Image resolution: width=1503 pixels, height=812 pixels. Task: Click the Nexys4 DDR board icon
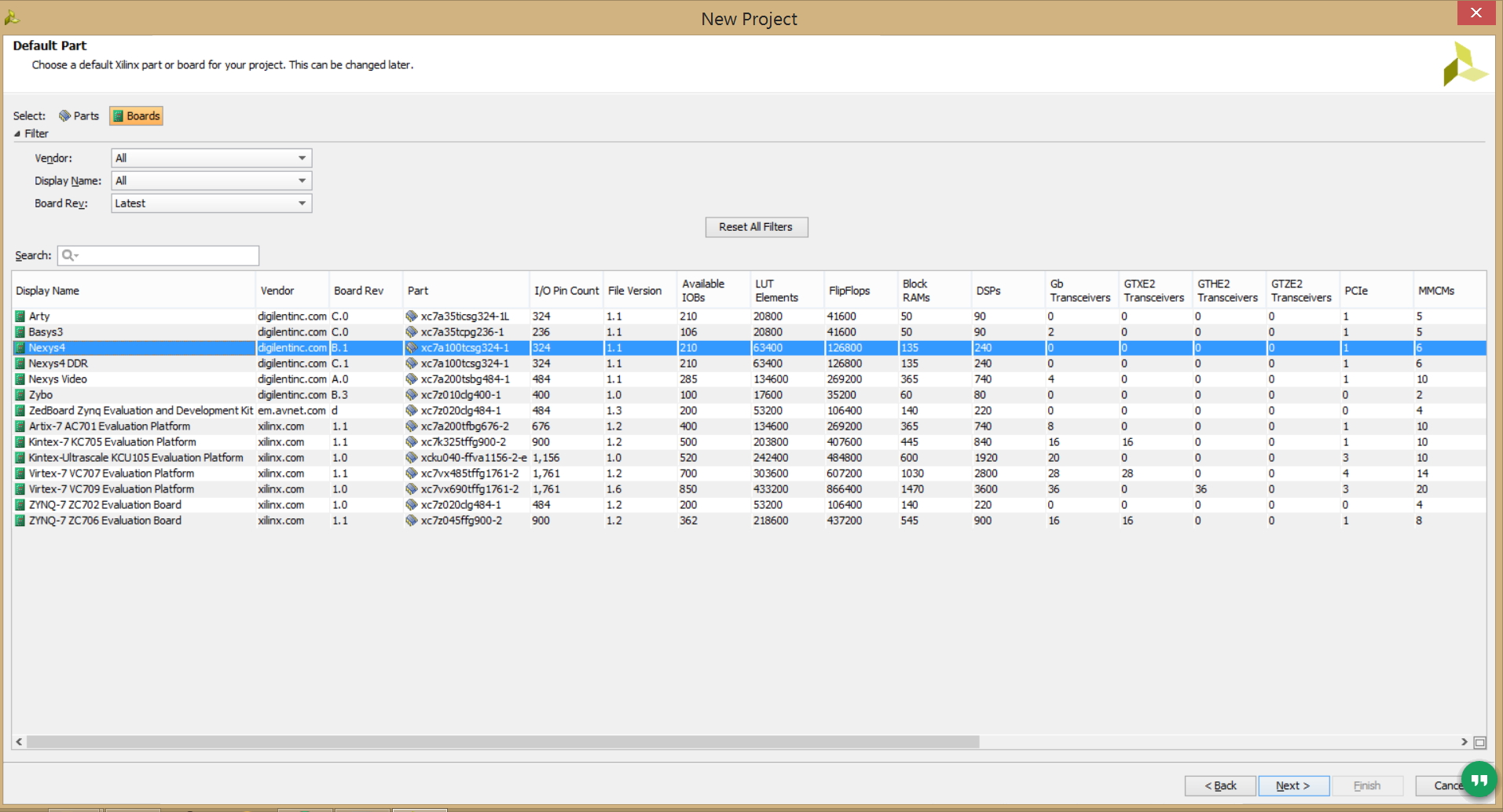click(x=20, y=364)
